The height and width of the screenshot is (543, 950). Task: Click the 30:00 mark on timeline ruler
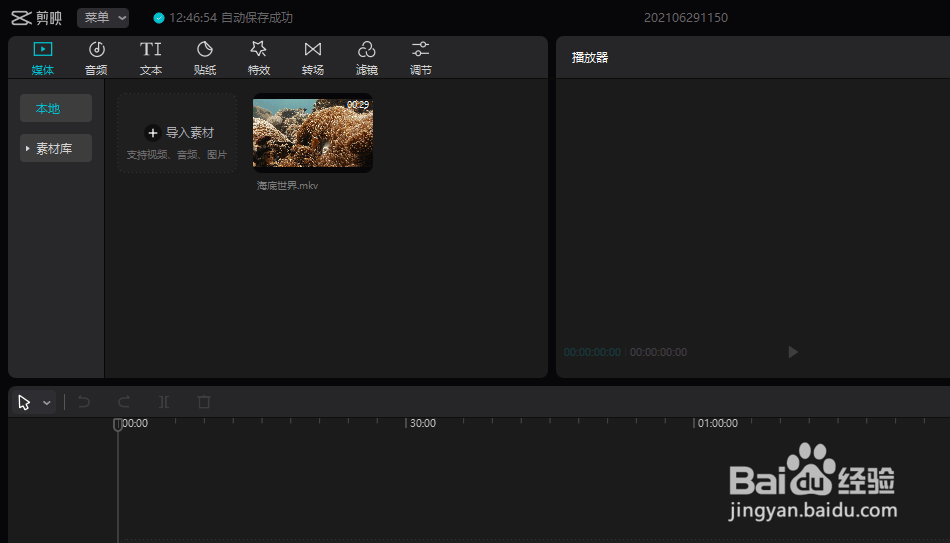pyautogui.click(x=422, y=423)
